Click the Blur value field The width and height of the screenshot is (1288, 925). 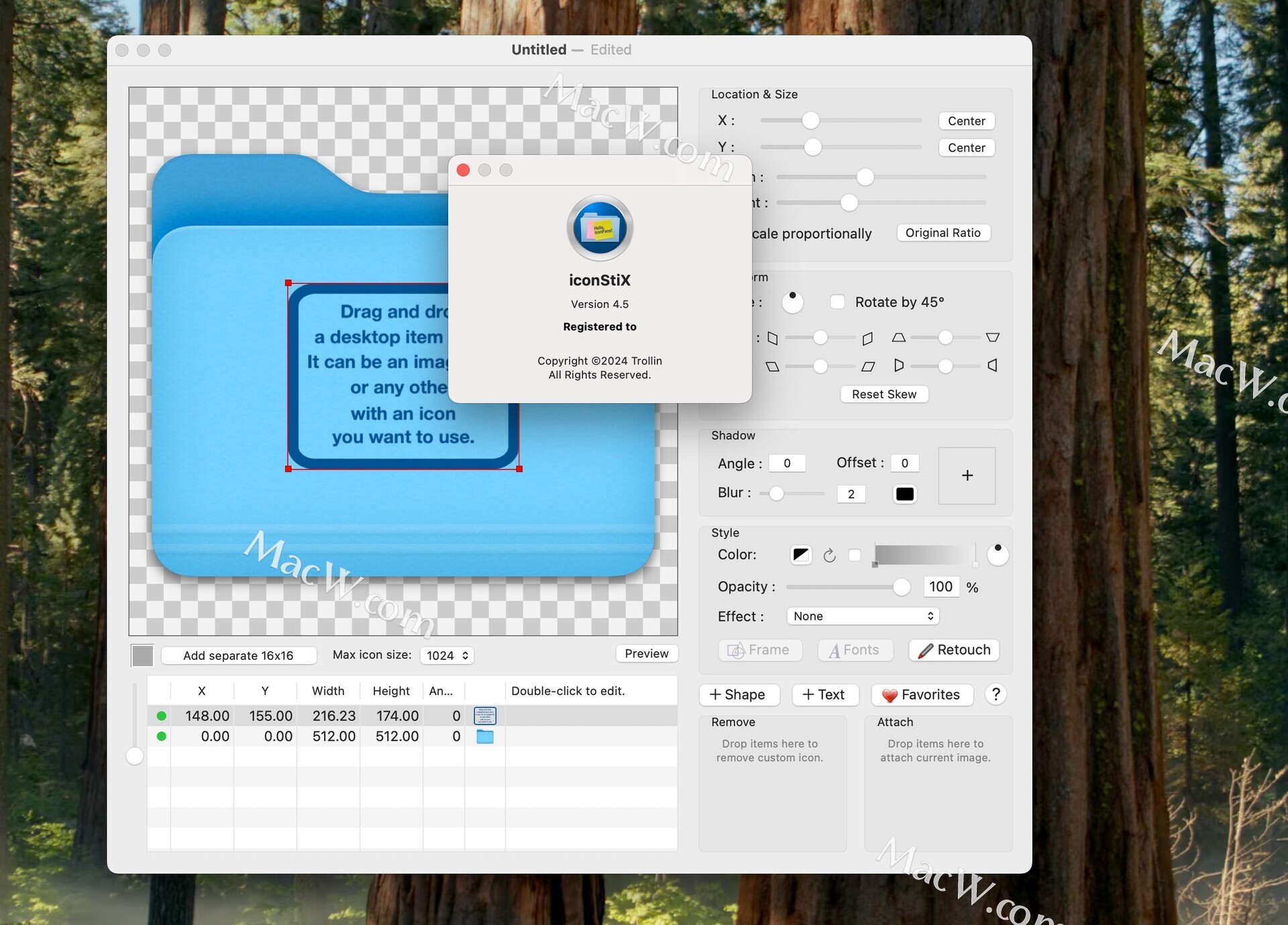point(851,494)
